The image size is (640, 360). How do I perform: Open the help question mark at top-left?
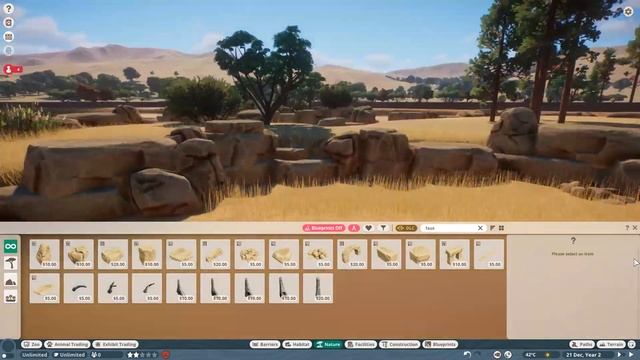tap(9, 9)
